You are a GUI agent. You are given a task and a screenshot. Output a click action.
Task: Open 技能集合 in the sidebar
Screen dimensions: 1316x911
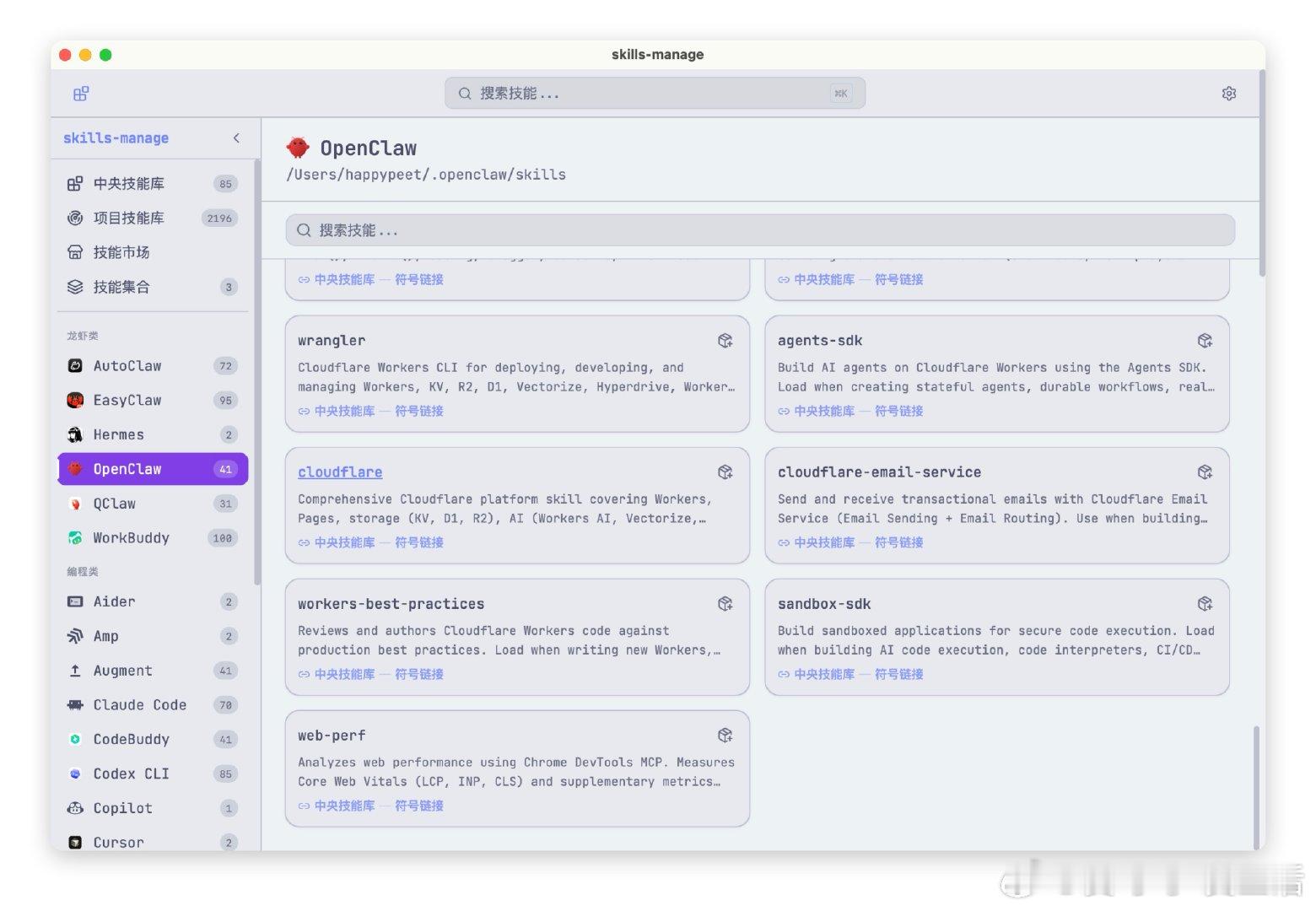pyautogui.click(x=153, y=287)
